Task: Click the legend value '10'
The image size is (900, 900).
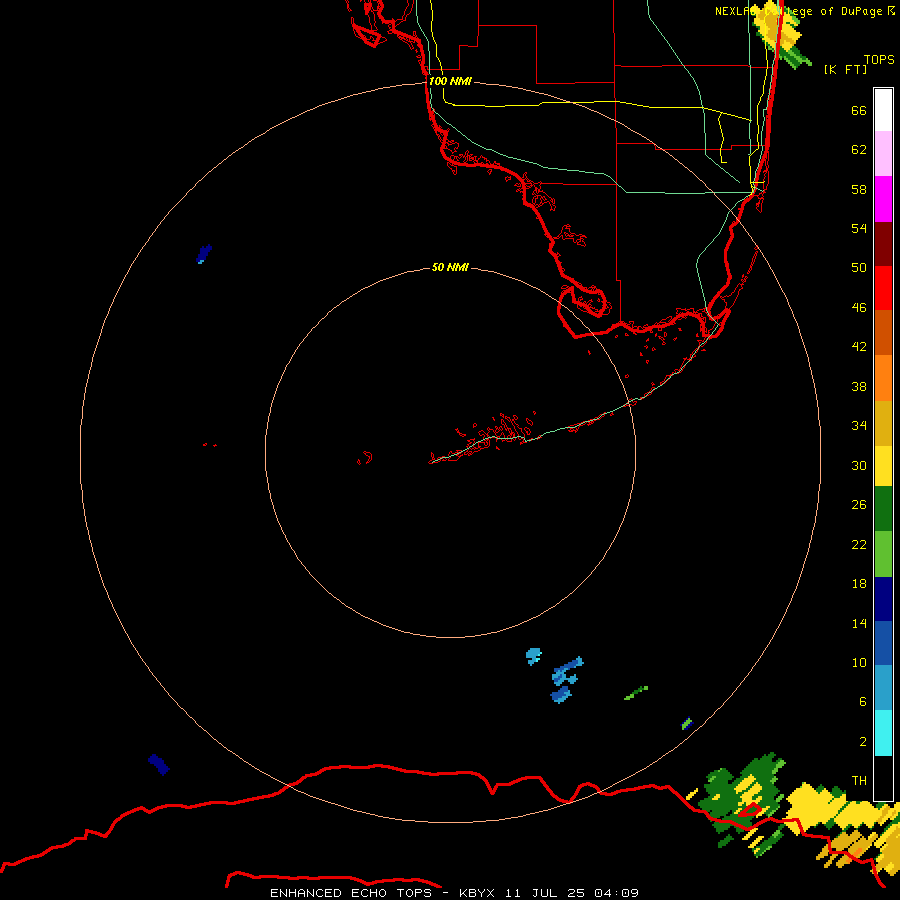Action: (859, 662)
